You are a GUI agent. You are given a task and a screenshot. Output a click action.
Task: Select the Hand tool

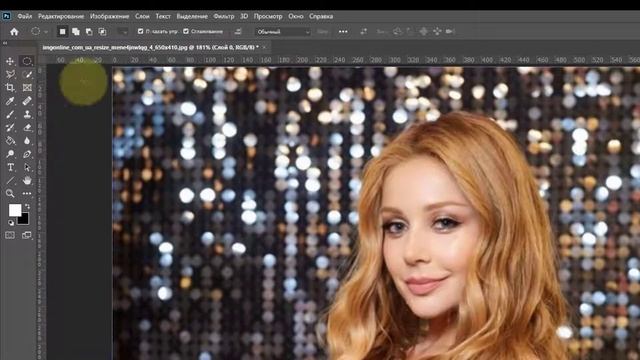[27, 180]
